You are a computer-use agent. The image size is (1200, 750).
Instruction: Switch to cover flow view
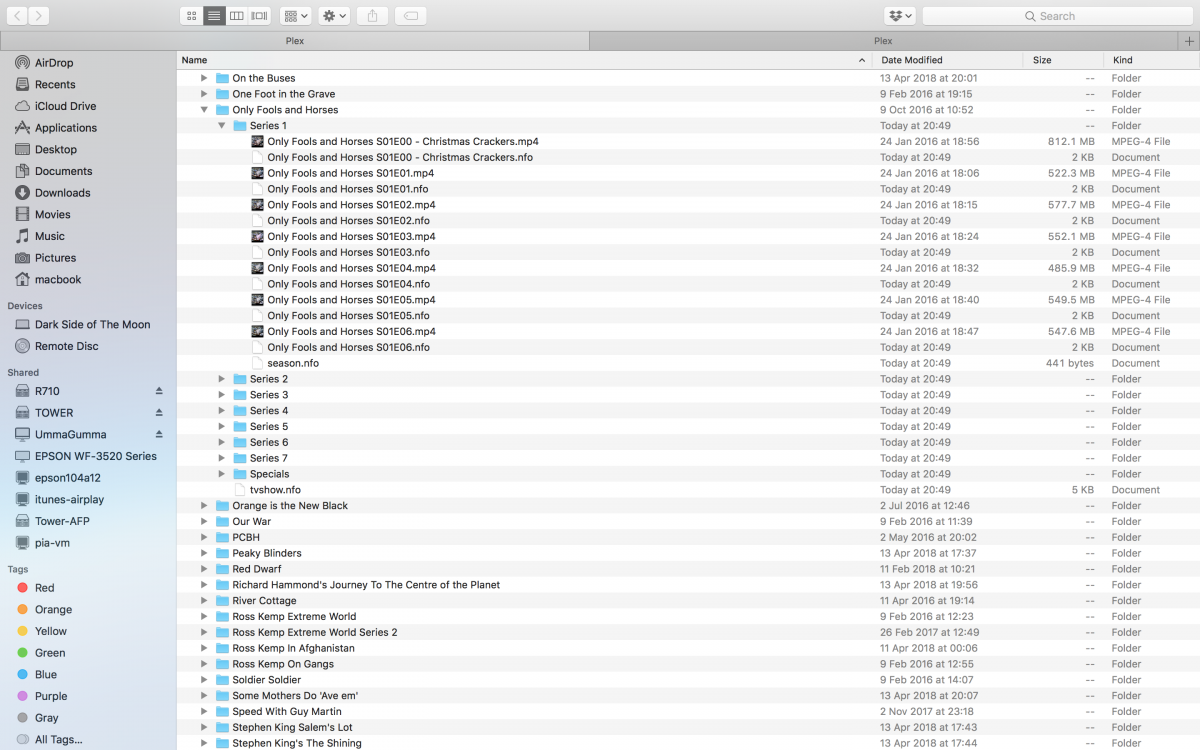click(260, 16)
